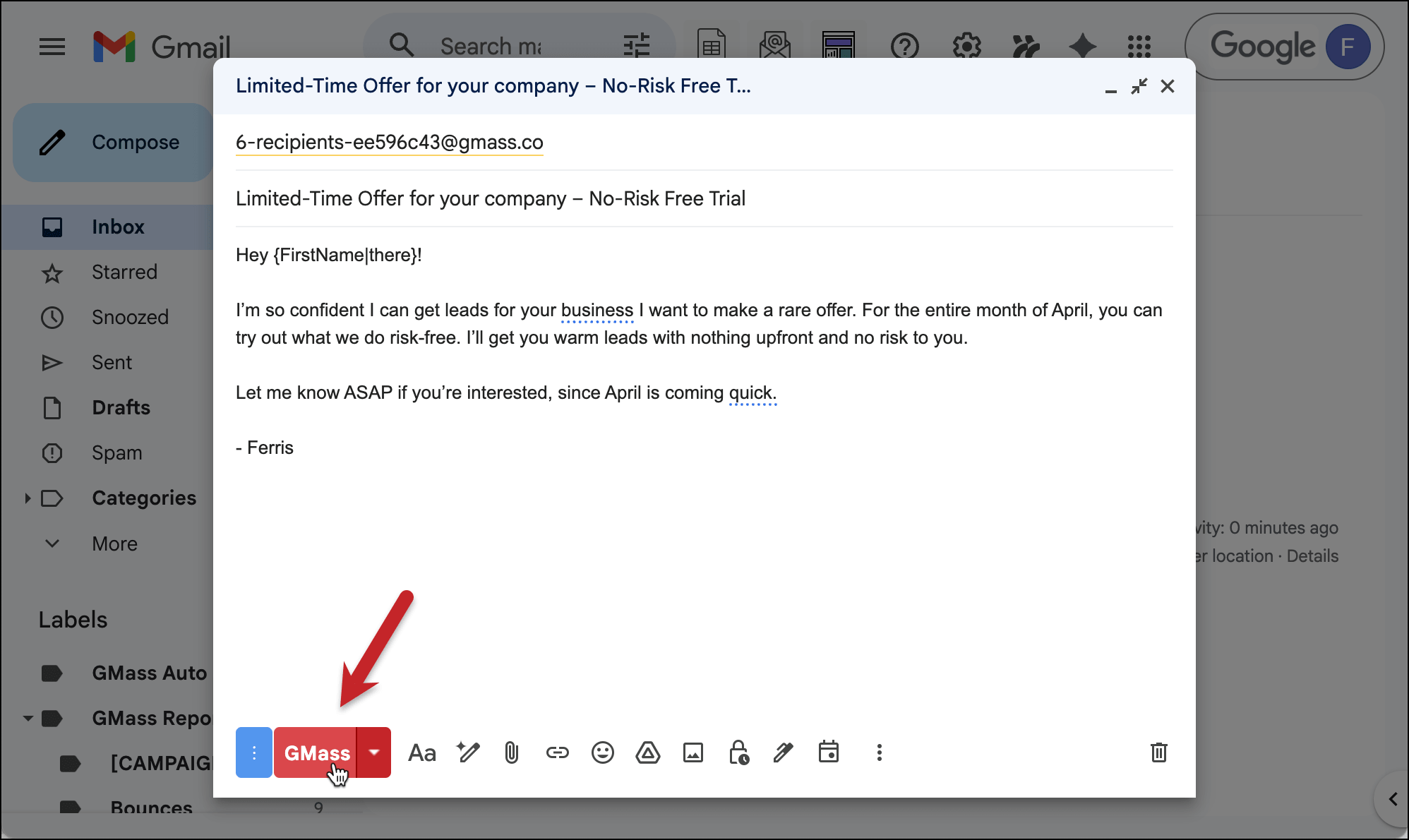
Task: Click the blue GMass options dots button
Action: pos(254,752)
